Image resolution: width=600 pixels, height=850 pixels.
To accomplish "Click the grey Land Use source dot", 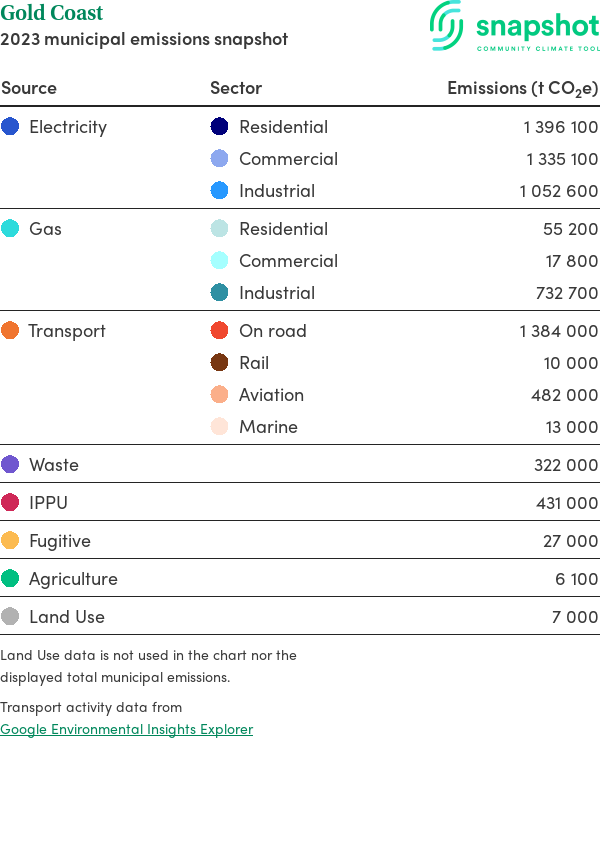I will coord(10,617).
